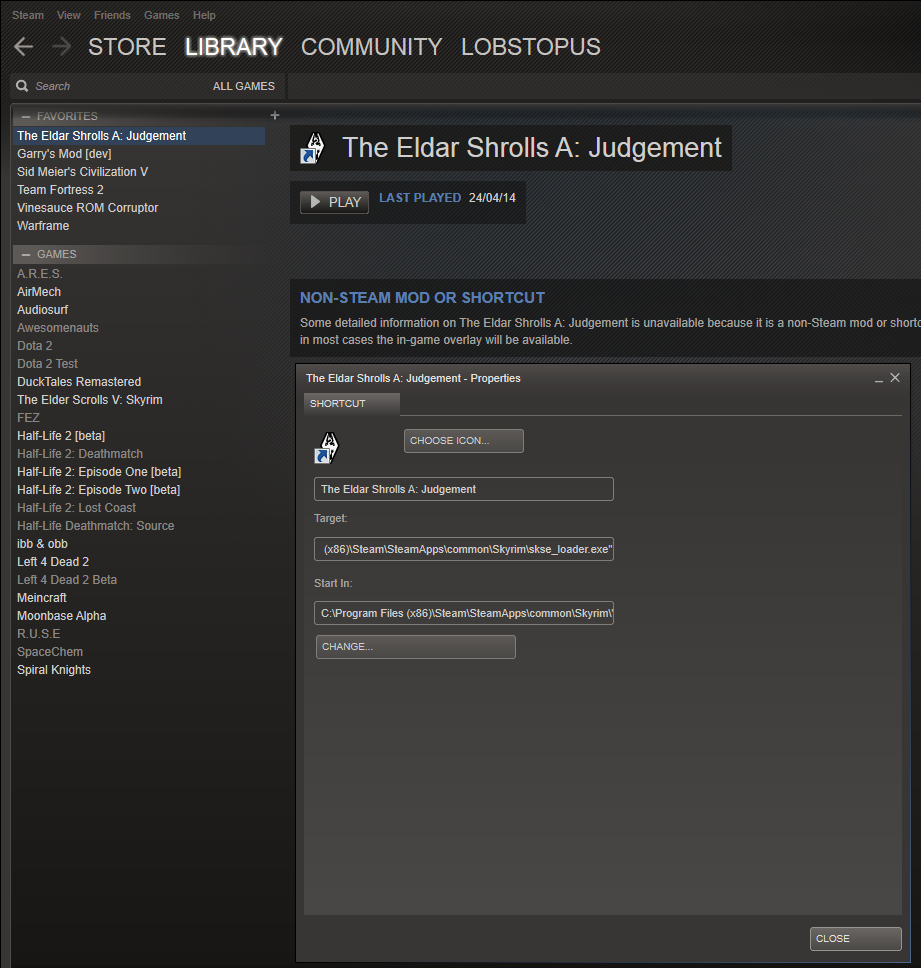This screenshot has height=968, width=921.
Task: Open the LOBSTOPUS profile section
Action: tap(530, 47)
